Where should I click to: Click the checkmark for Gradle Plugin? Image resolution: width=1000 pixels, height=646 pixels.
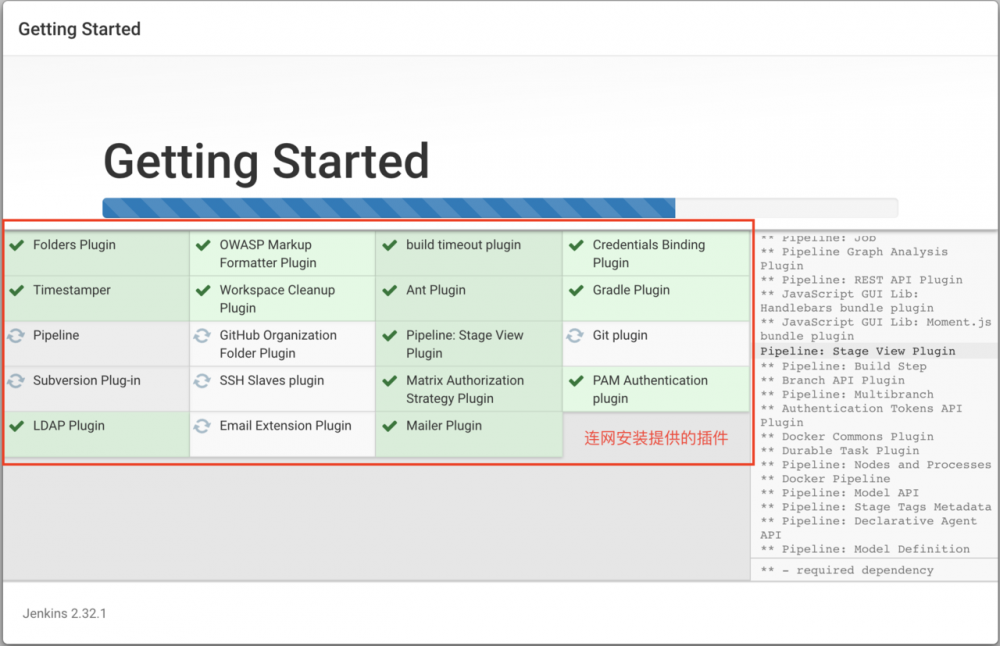578,290
